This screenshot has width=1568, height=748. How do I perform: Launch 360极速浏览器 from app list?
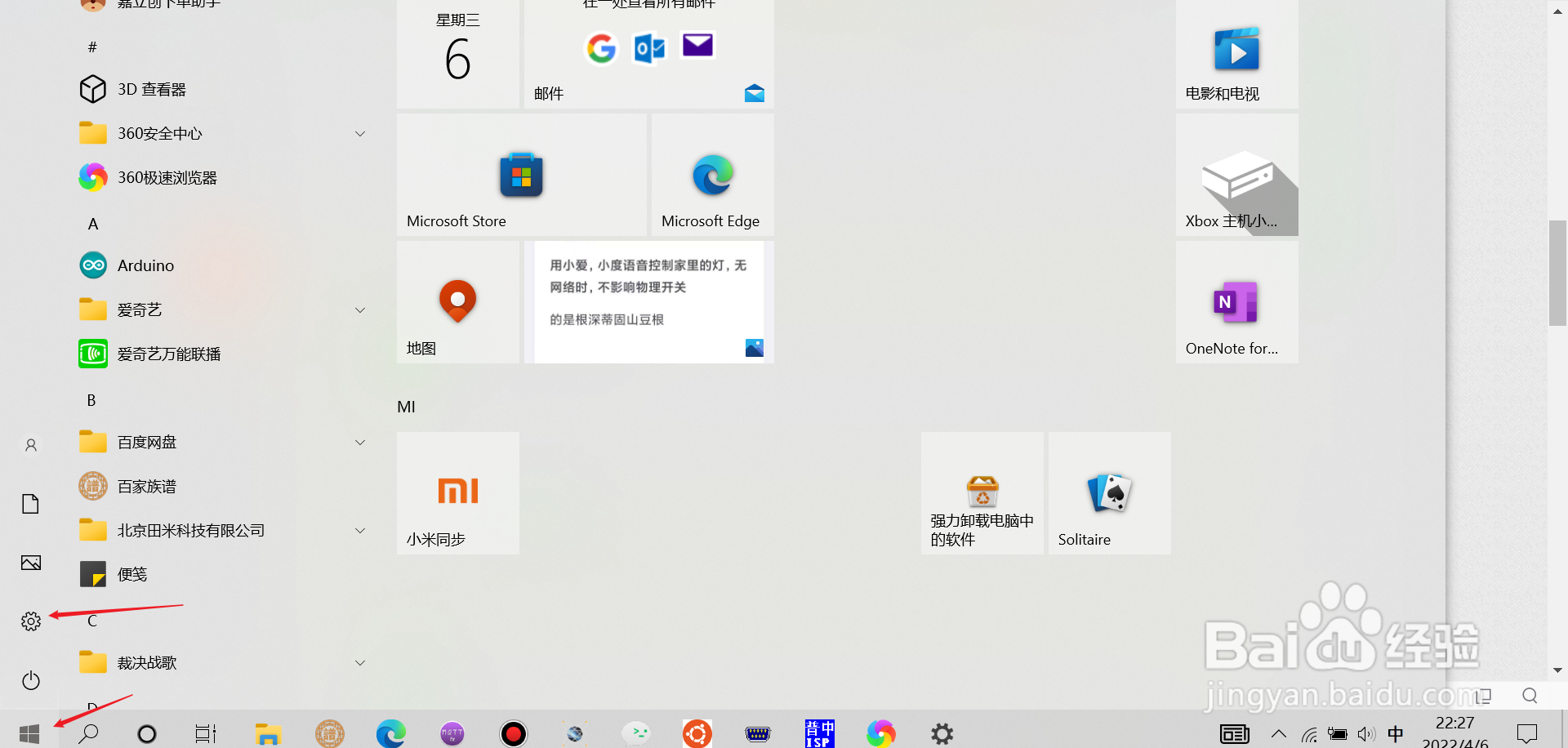(x=220, y=177)
